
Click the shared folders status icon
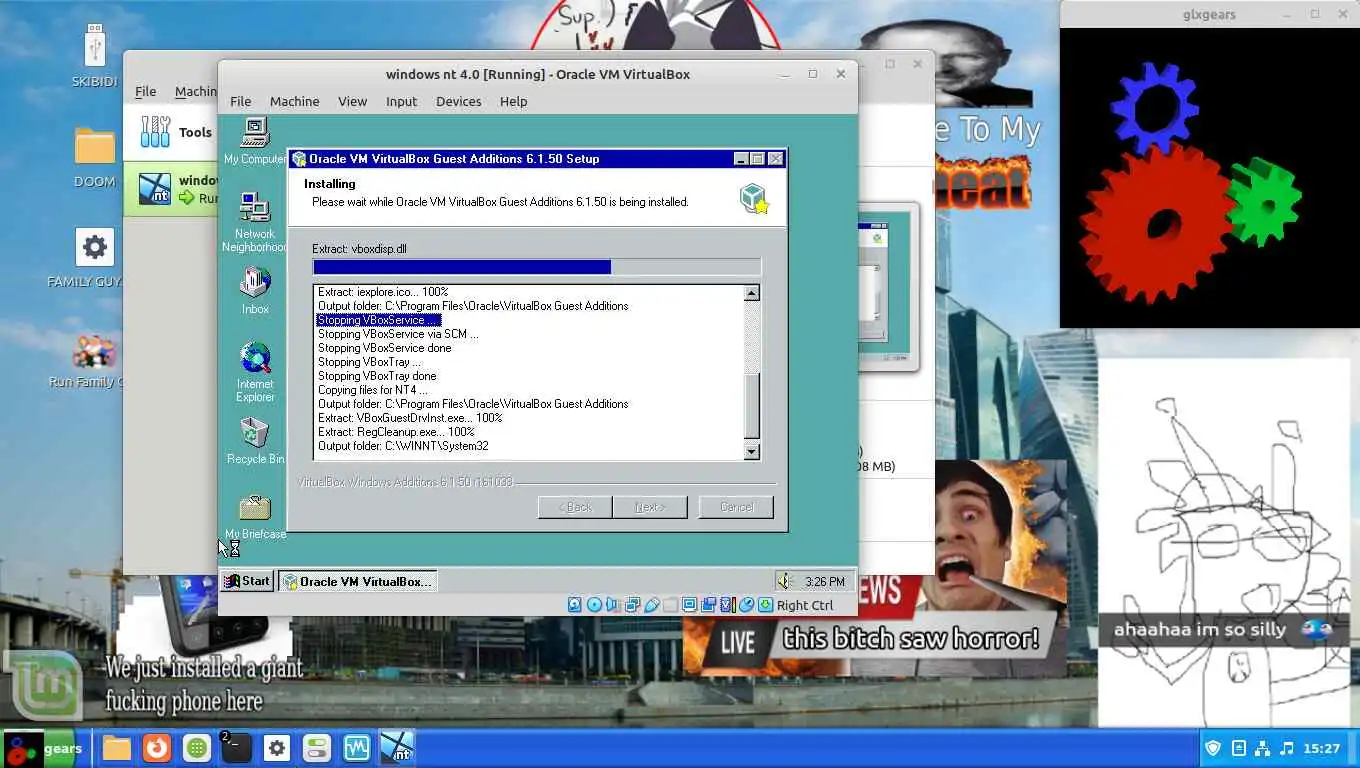[670, 605]
